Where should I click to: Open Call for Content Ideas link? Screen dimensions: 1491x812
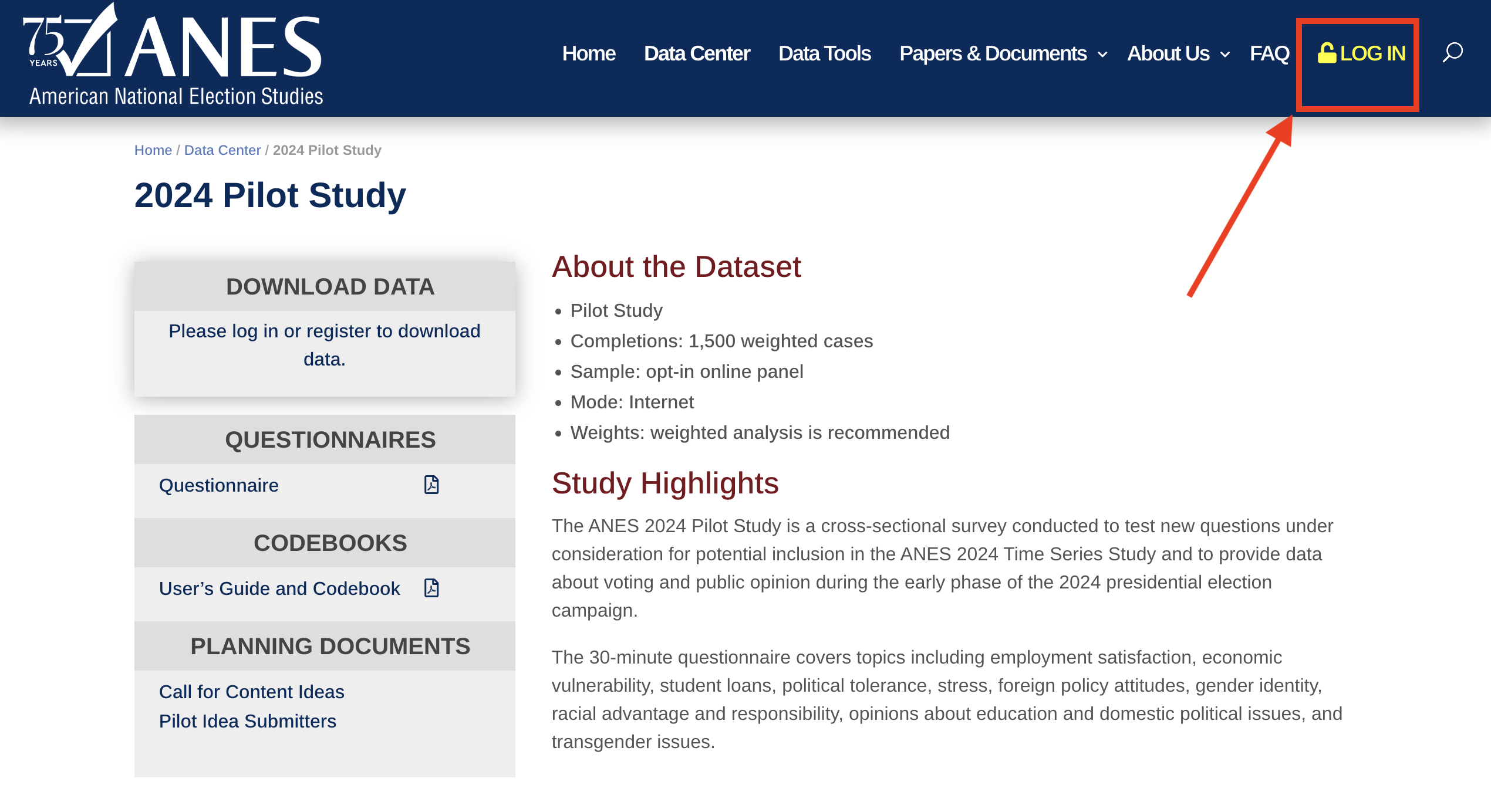click(x=251, y=692)
